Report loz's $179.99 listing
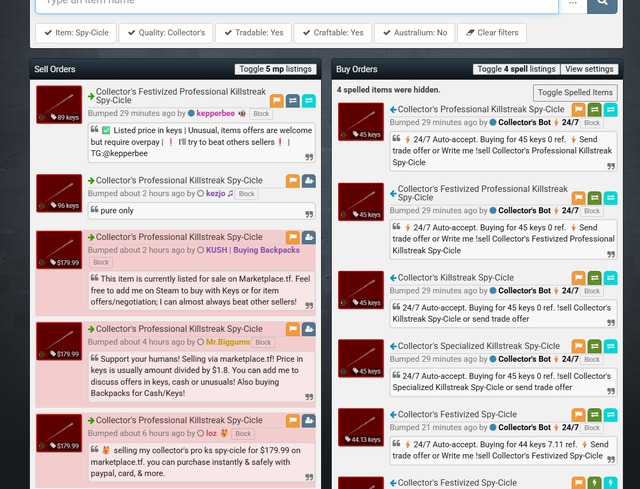This screenshot has width=640, height=489. [x=293, y=420]
